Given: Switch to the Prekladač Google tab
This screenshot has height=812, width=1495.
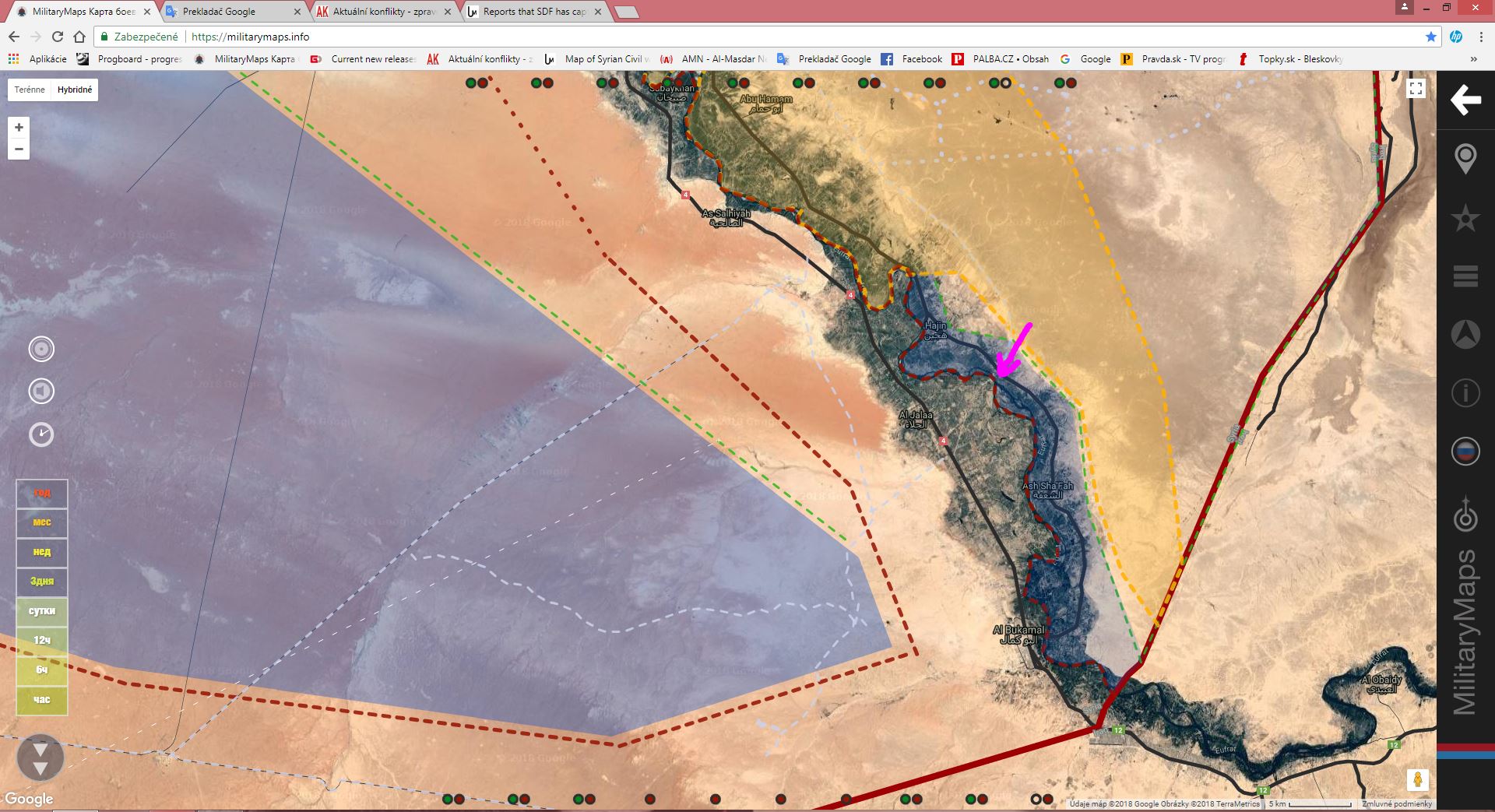Looking at the screenshot, I should coord(226,12).
